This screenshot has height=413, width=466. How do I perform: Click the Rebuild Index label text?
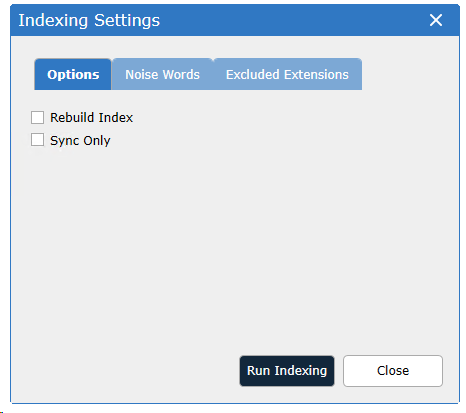(x=91, y=117)
